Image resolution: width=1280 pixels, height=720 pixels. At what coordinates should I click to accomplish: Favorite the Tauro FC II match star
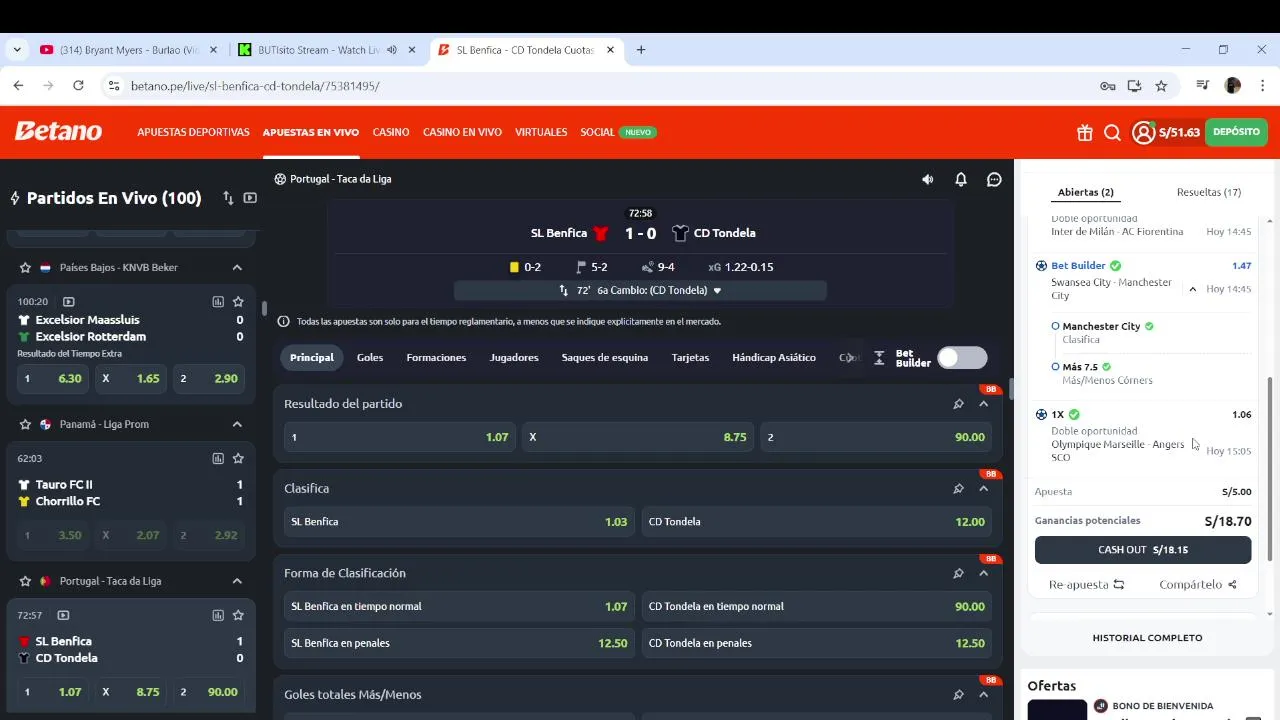pyautogui.click(x=238, y=458)
